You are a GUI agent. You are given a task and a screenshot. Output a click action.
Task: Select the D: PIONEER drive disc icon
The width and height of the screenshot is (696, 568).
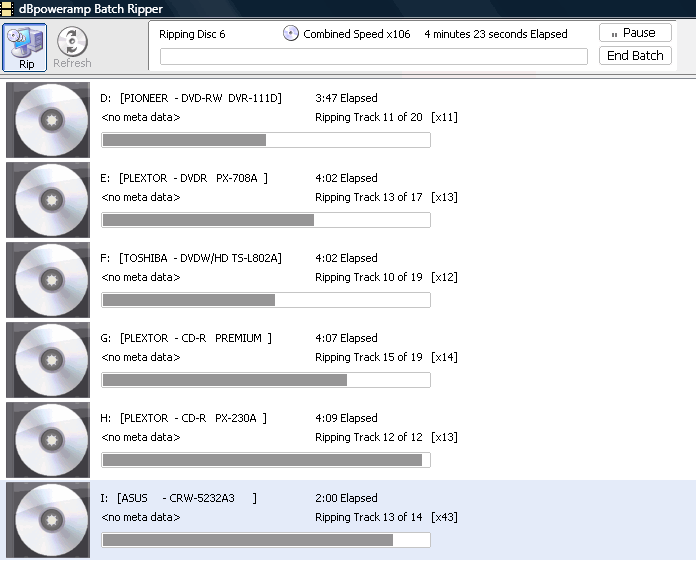tap(48, 120)
